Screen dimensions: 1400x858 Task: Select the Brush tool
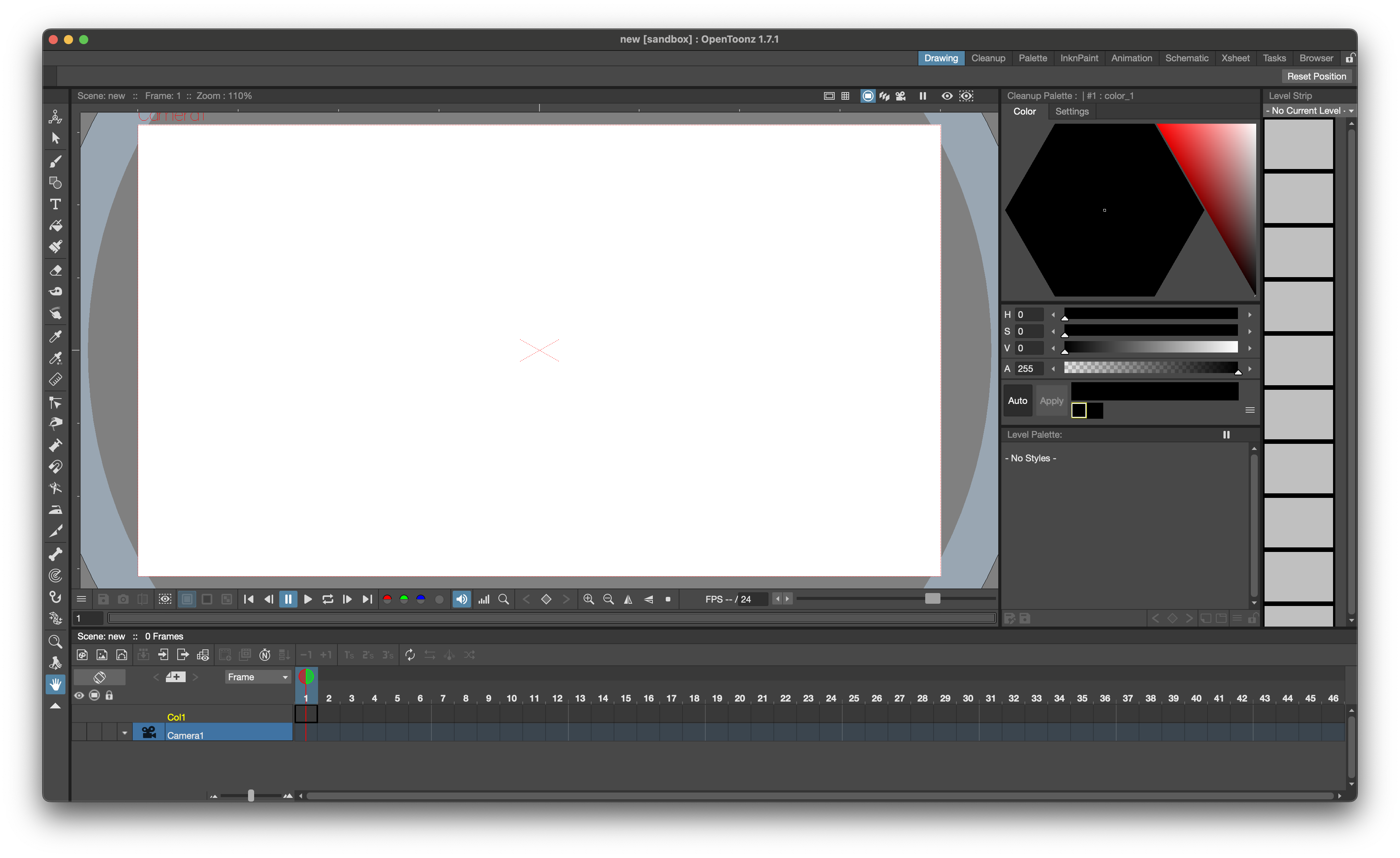55,162
